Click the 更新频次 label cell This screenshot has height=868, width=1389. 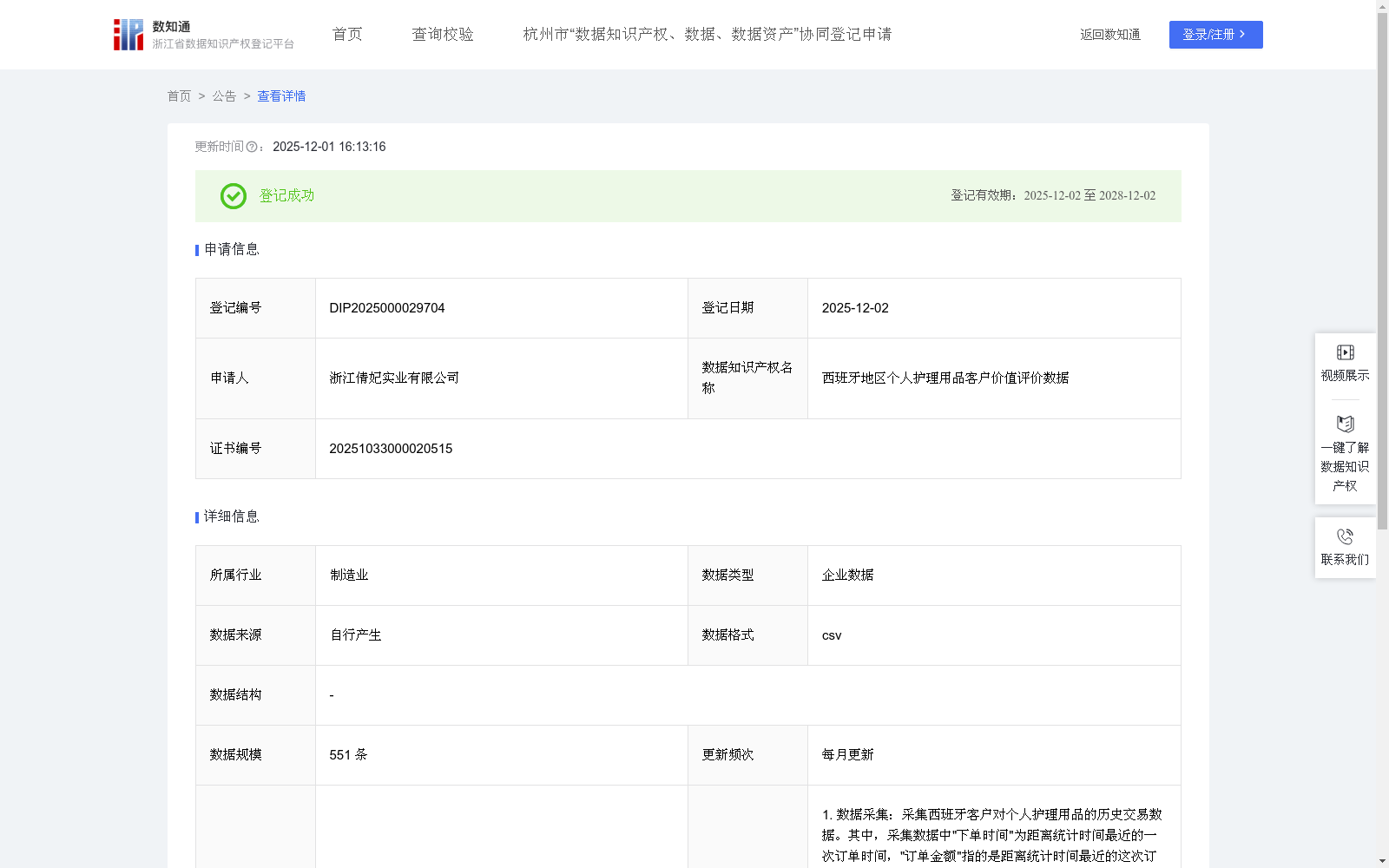(x=747, y=755)
